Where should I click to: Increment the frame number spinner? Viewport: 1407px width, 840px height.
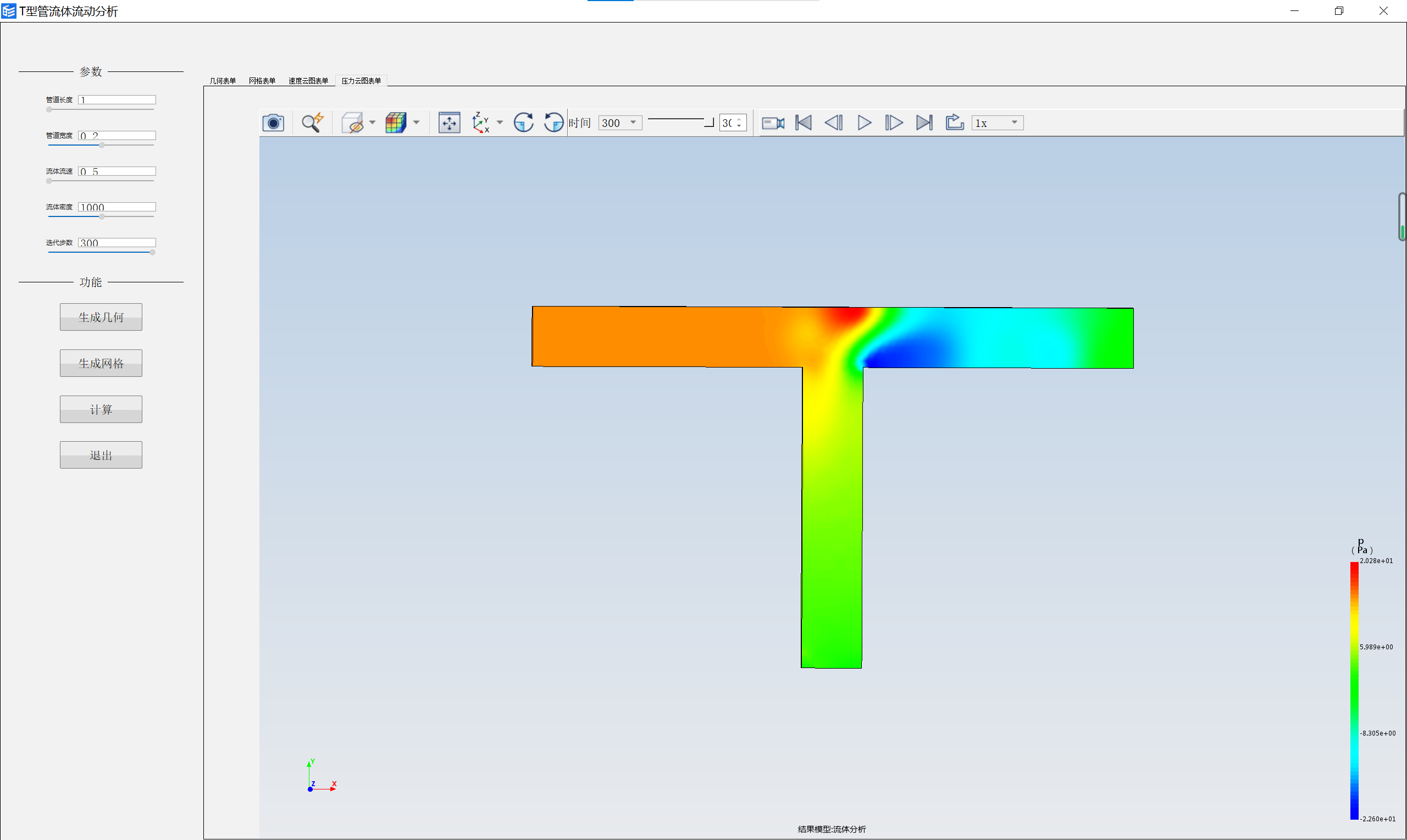pos(739,119)
